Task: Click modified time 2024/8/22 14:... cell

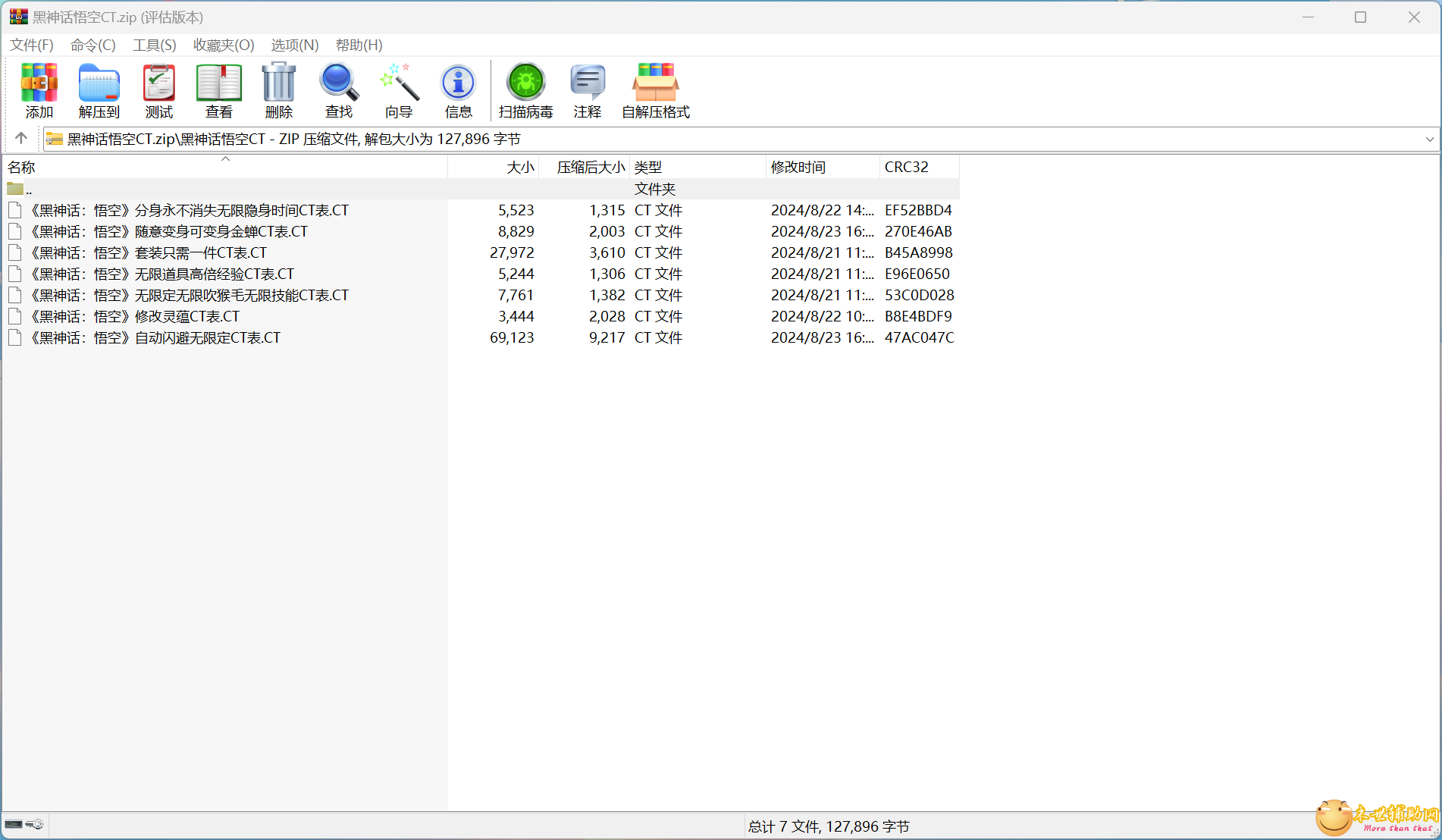Action: pos(823,210)
